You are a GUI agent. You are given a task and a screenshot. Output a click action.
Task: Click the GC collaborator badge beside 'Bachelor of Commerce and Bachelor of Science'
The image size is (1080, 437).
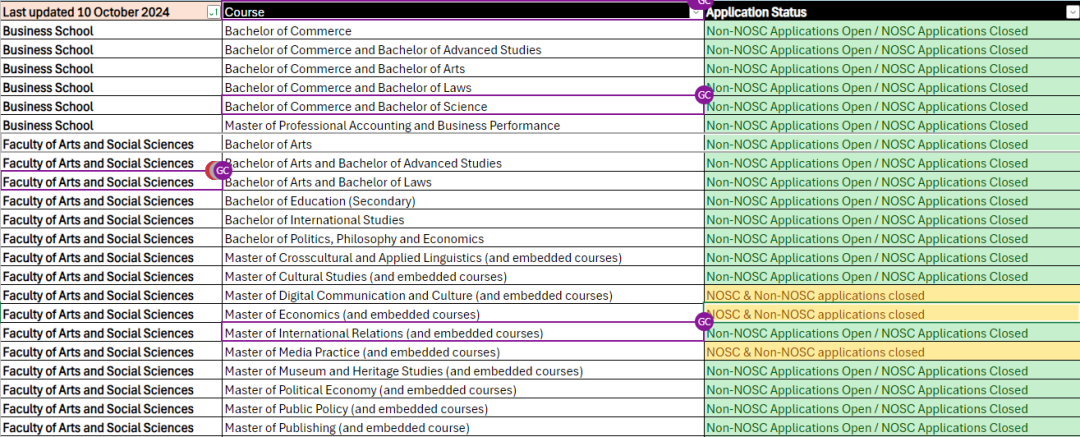[x=704, y=95]
